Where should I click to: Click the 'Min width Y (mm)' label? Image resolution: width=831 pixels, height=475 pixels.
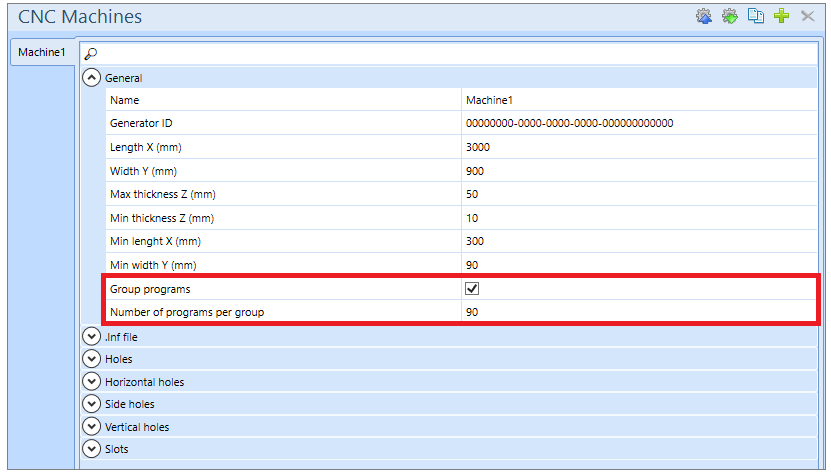pos(153,265)
